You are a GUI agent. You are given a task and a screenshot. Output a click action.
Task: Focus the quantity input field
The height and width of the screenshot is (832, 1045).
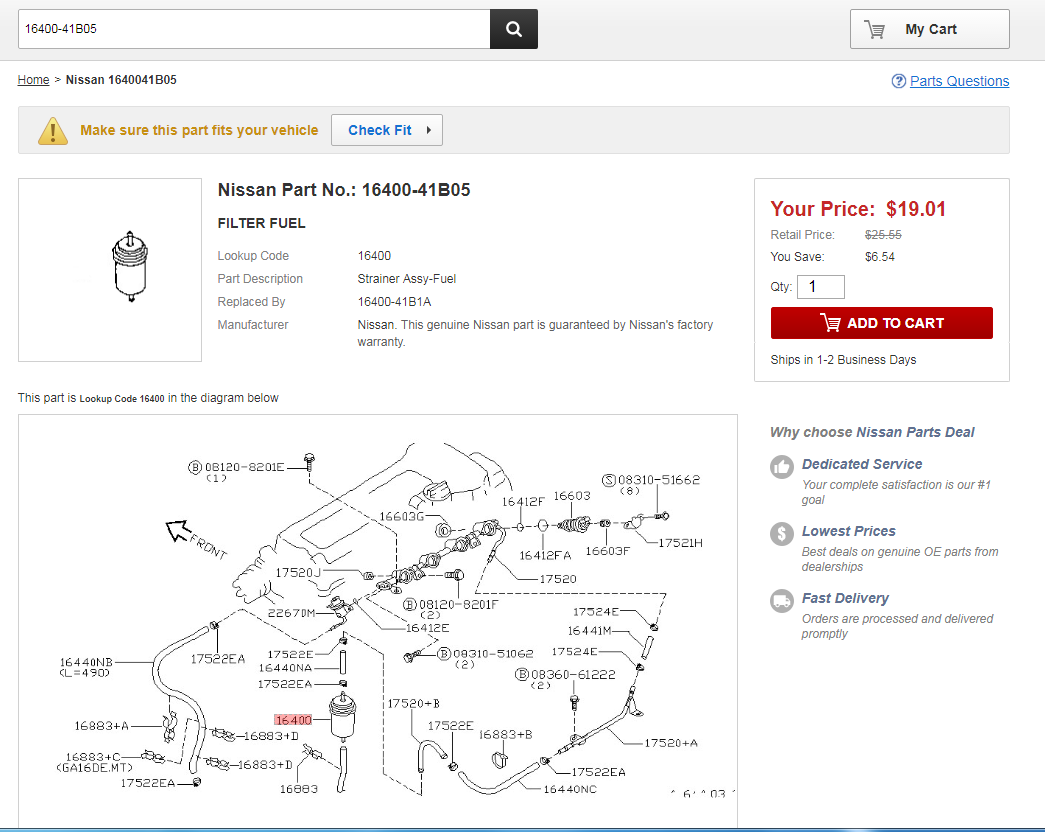[x=820, y=287]
